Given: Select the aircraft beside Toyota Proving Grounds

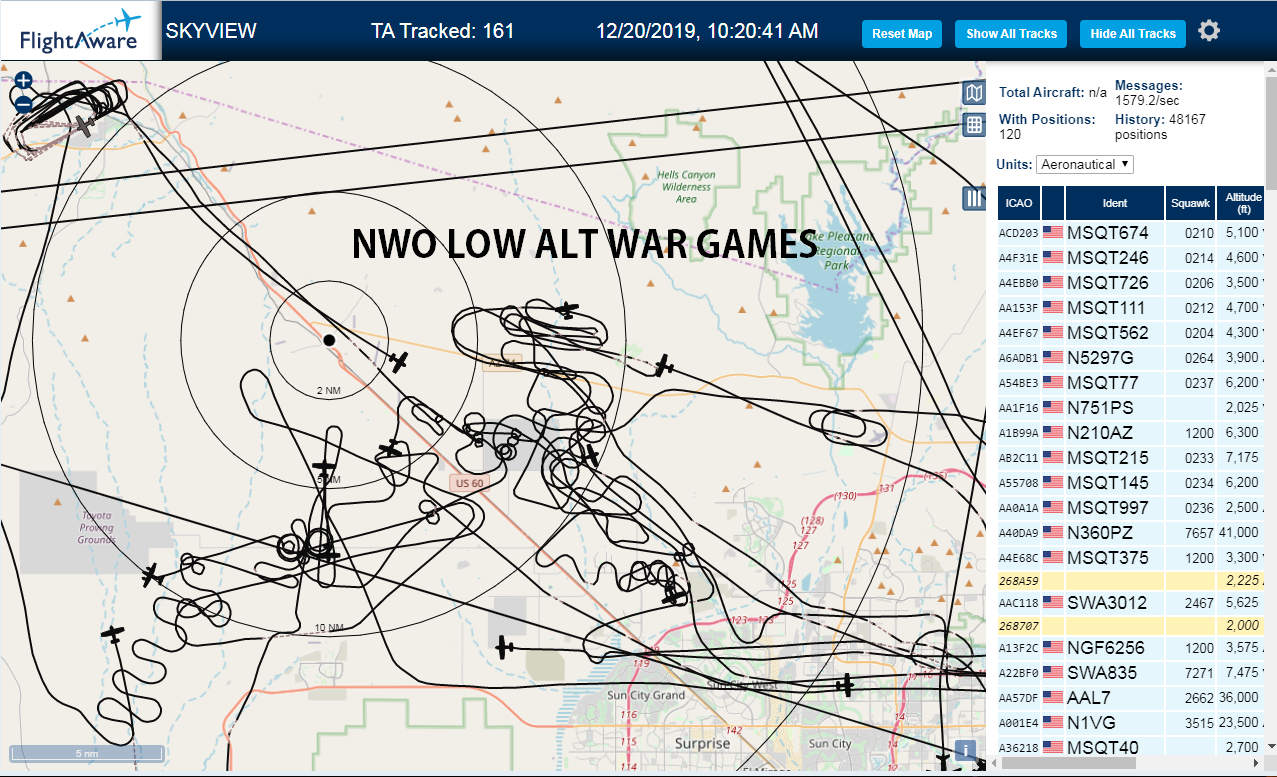Looking at the screenshot, I should (x=152, y=576).
